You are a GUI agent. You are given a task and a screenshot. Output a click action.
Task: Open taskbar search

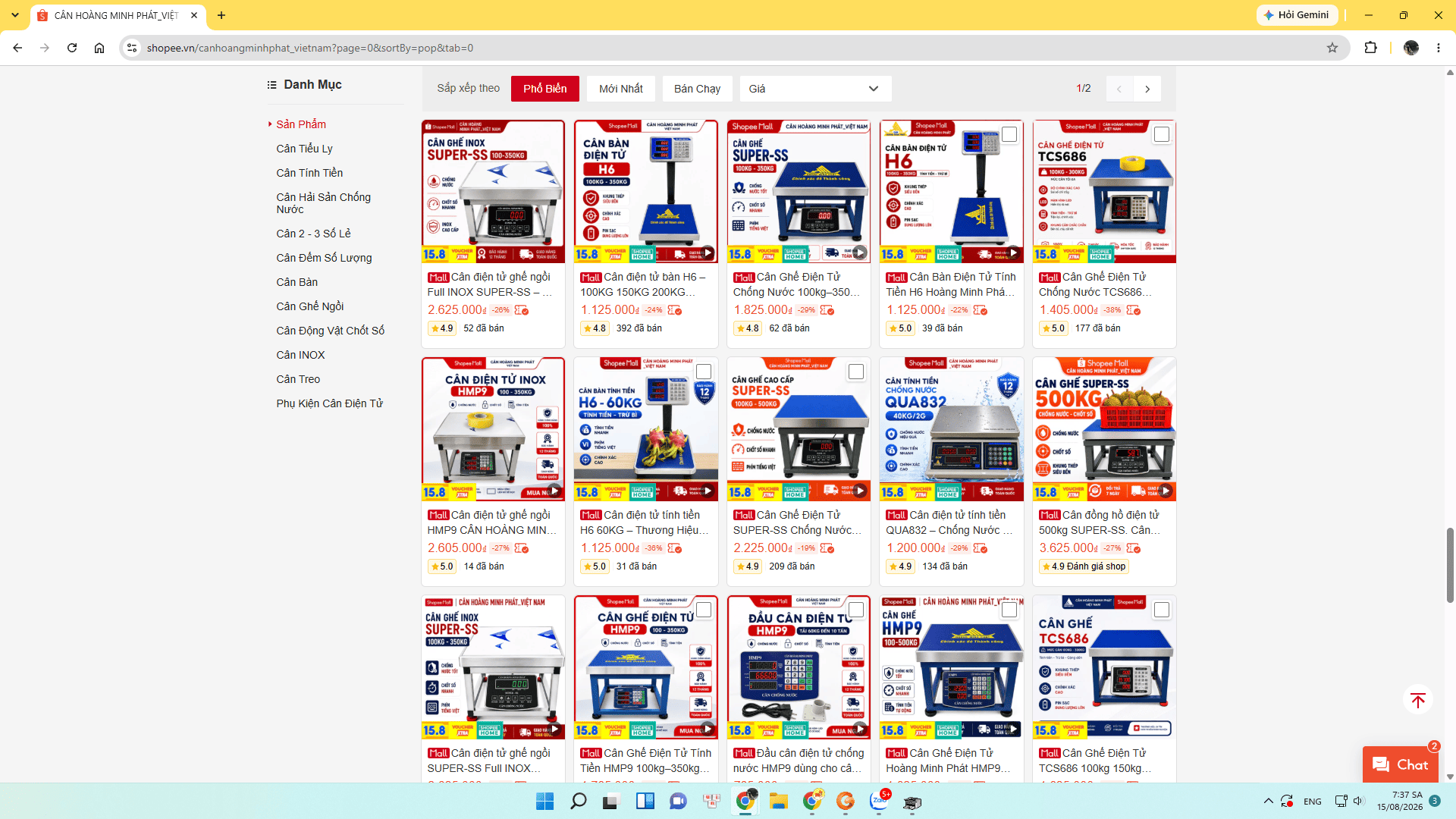[579, 801]
